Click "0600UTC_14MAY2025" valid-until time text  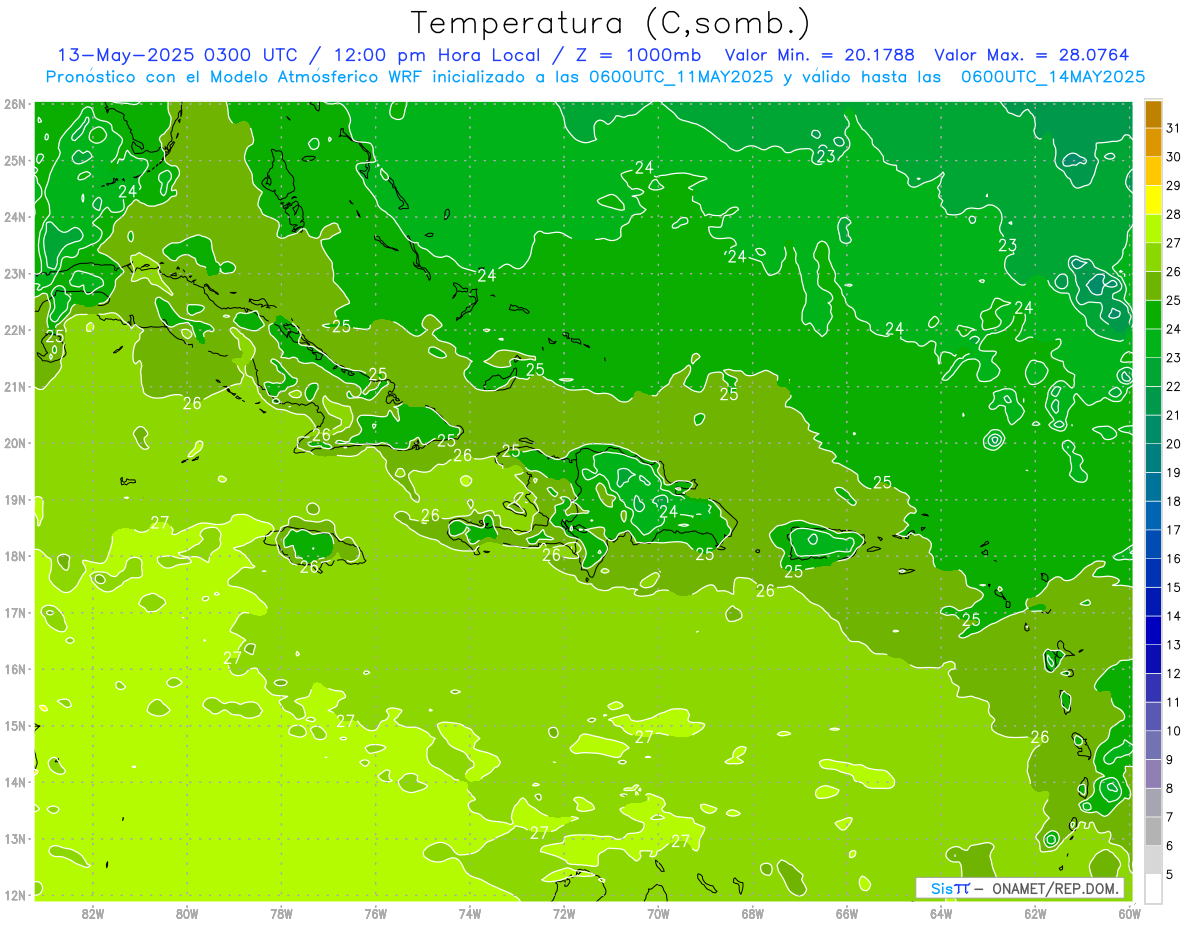[x=1053, y=76]
